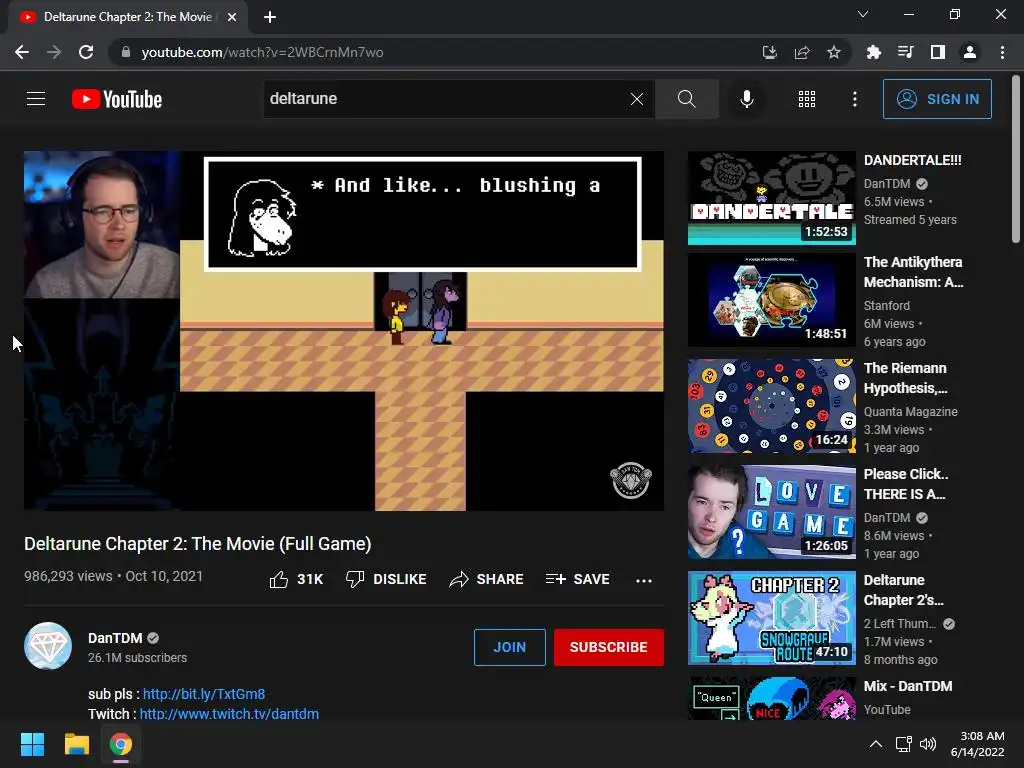
Task: Open File Explorer from taskbar
Action: (76, 744)
